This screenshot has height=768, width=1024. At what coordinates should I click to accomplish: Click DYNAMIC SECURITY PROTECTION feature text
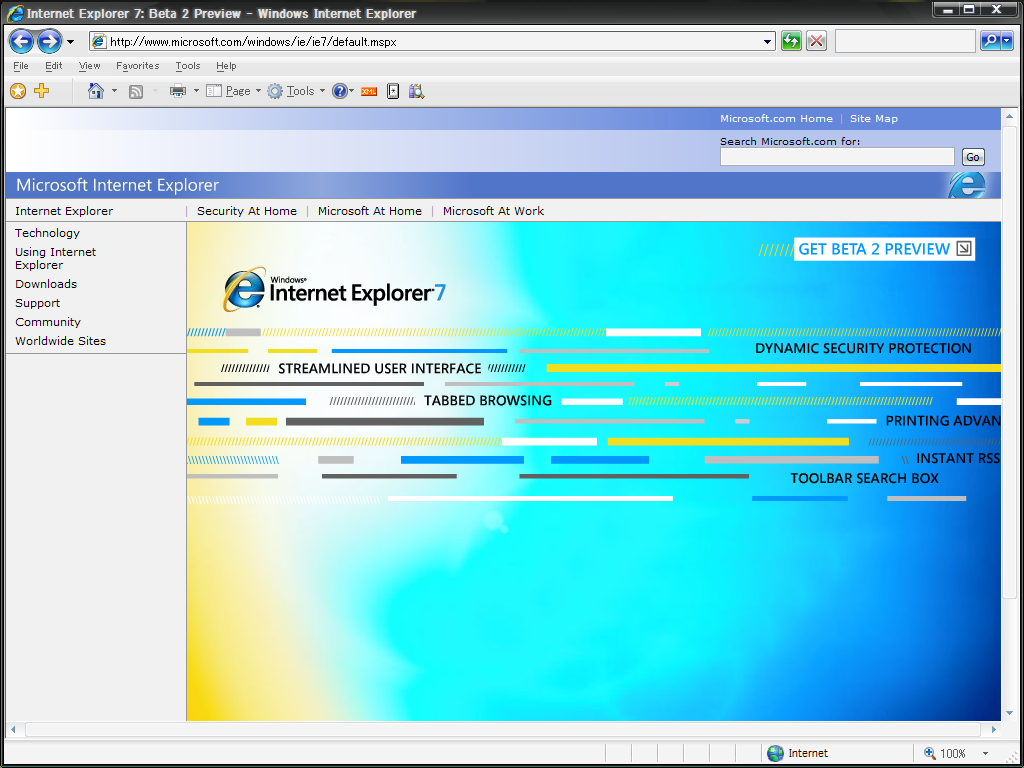tap(863, 349)
